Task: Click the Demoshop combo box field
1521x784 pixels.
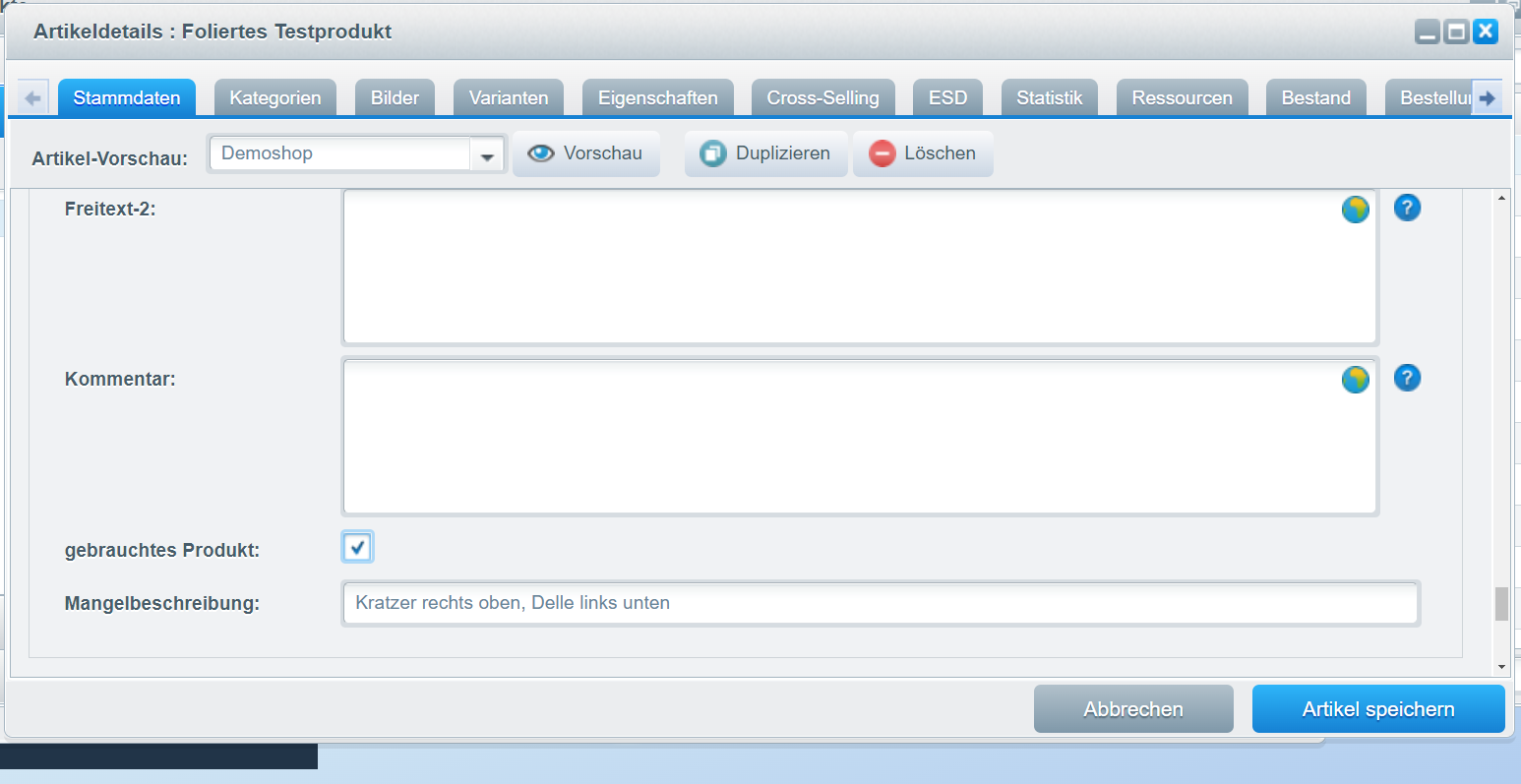Action: click(x=340, y=154)
